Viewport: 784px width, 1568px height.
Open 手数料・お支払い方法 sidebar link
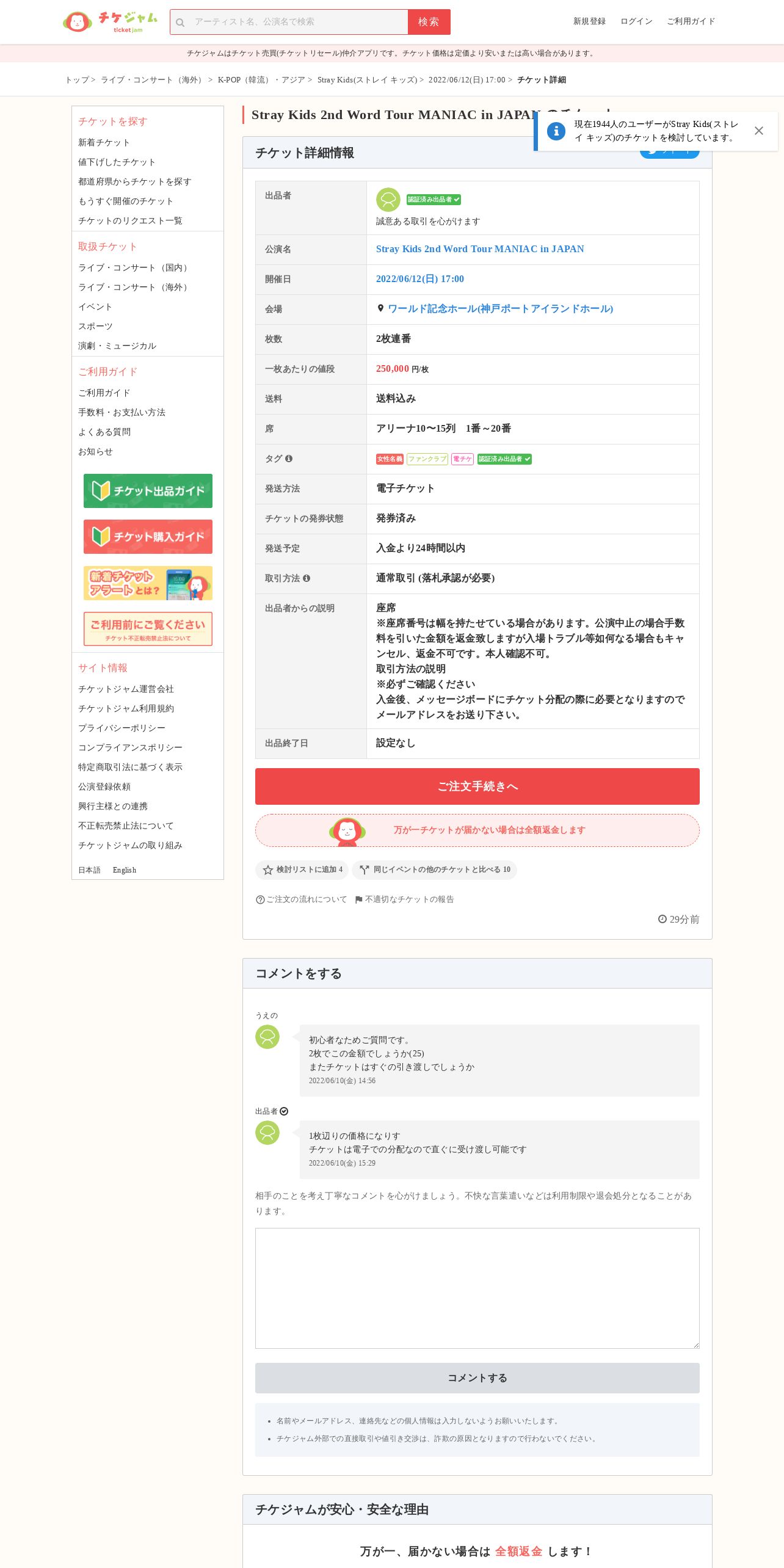tap(122, 412)
